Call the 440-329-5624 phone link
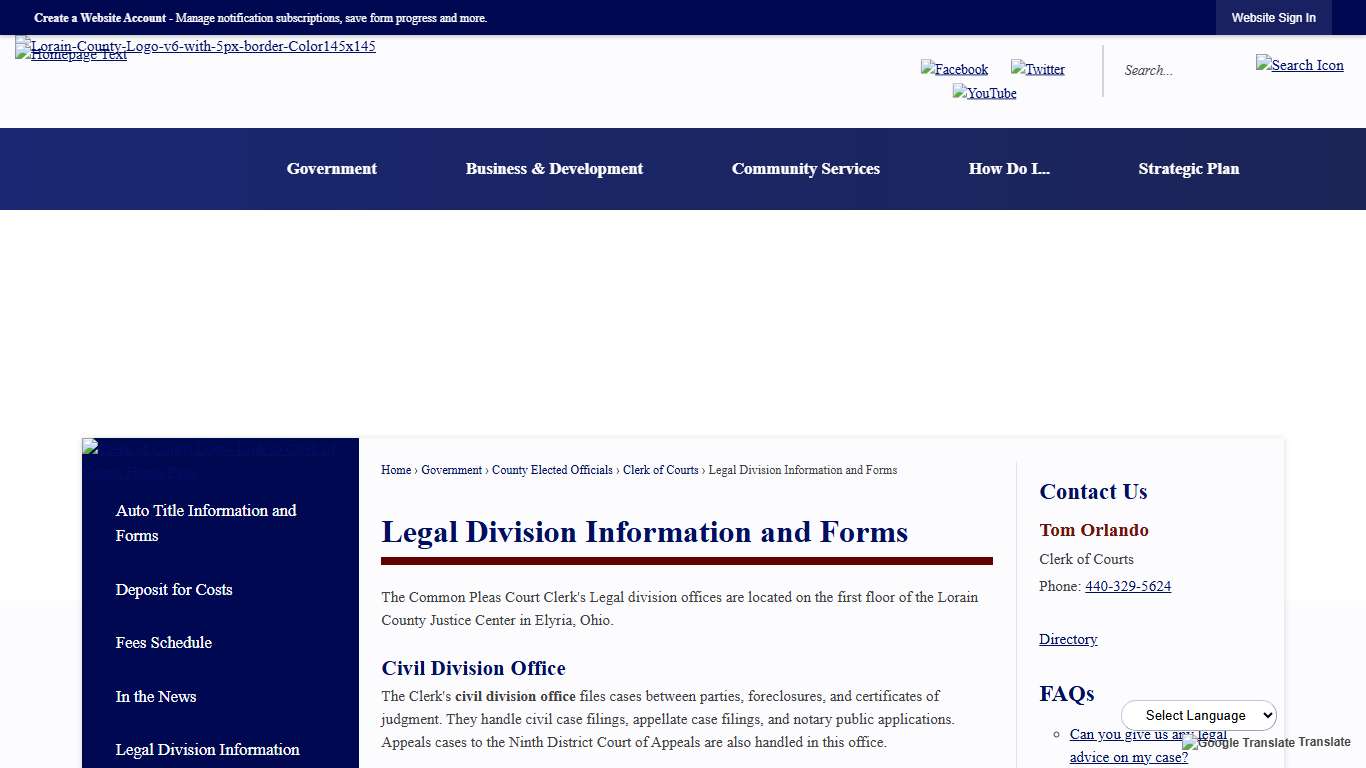The width and height of the screenshot is (1366, 768). click(1128, 586)
